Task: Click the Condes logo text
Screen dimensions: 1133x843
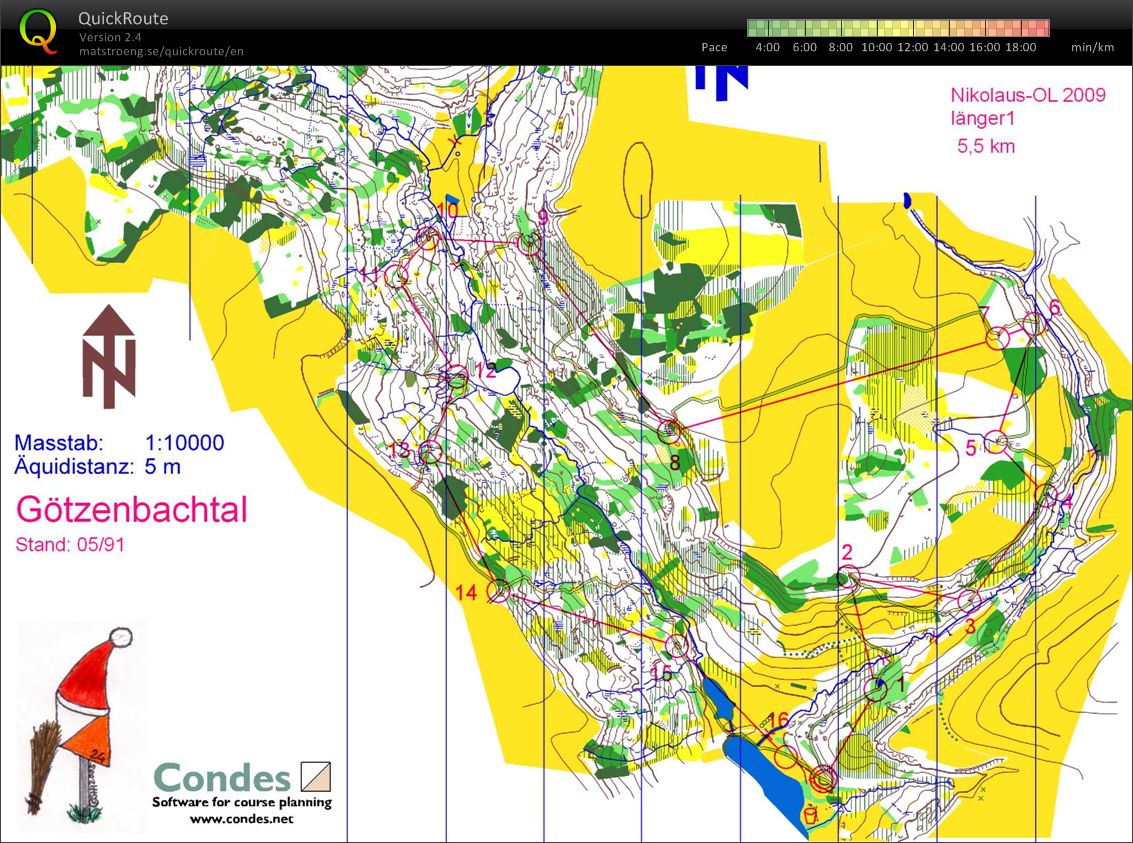Action: [x=221, y=777]
